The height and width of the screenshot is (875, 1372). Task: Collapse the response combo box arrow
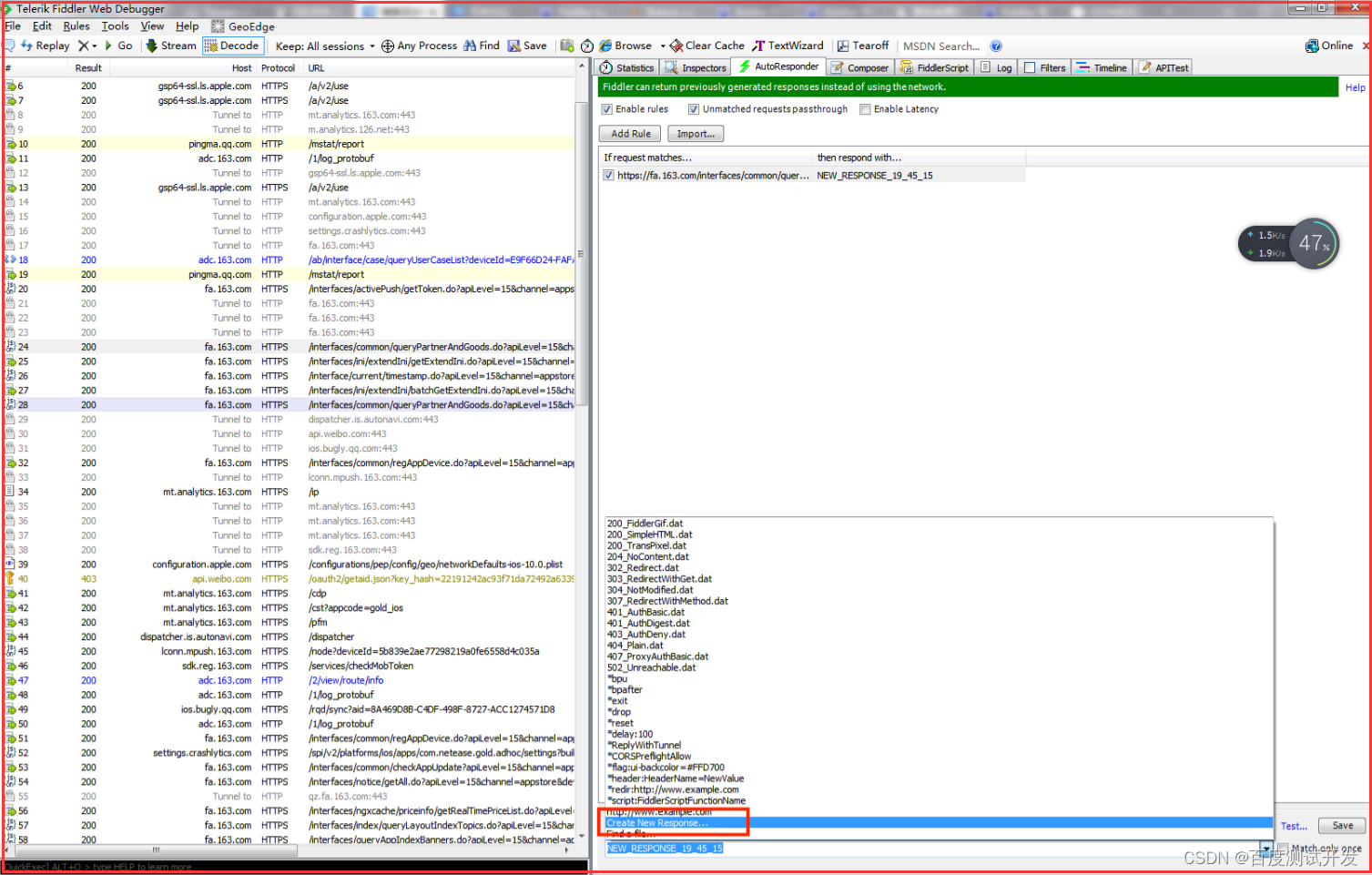(x=1265, y=848)
